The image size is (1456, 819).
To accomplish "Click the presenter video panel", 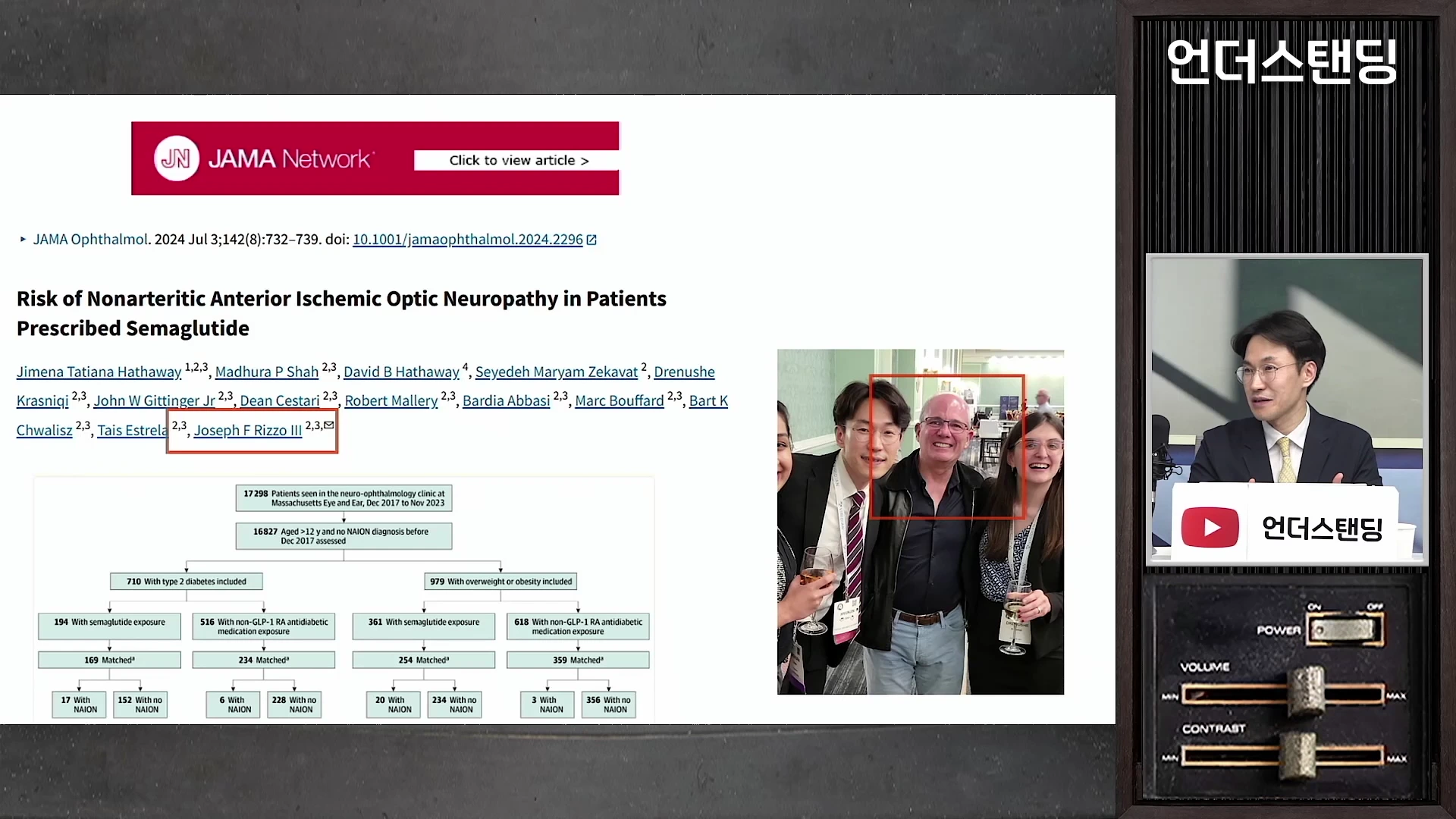I will point(1287,409).
